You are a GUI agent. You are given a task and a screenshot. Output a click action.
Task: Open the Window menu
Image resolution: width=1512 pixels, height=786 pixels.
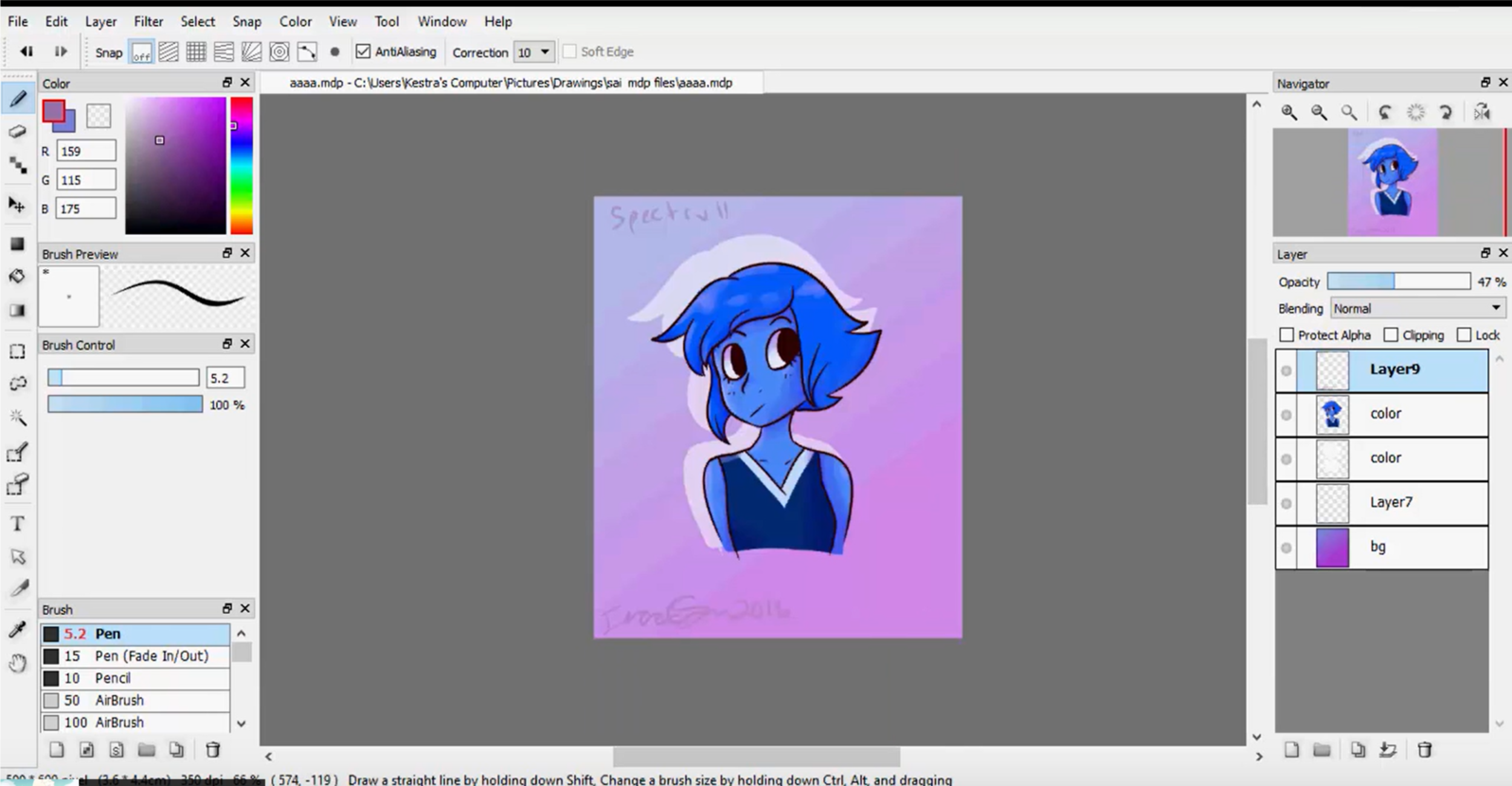[442, 22]
